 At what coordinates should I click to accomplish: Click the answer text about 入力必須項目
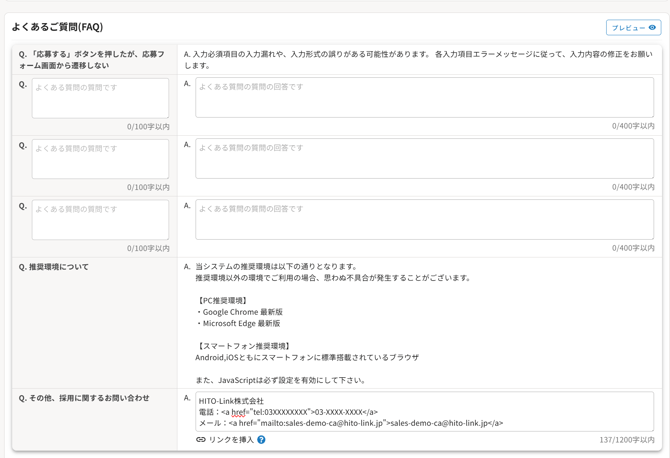pos(418,60)
